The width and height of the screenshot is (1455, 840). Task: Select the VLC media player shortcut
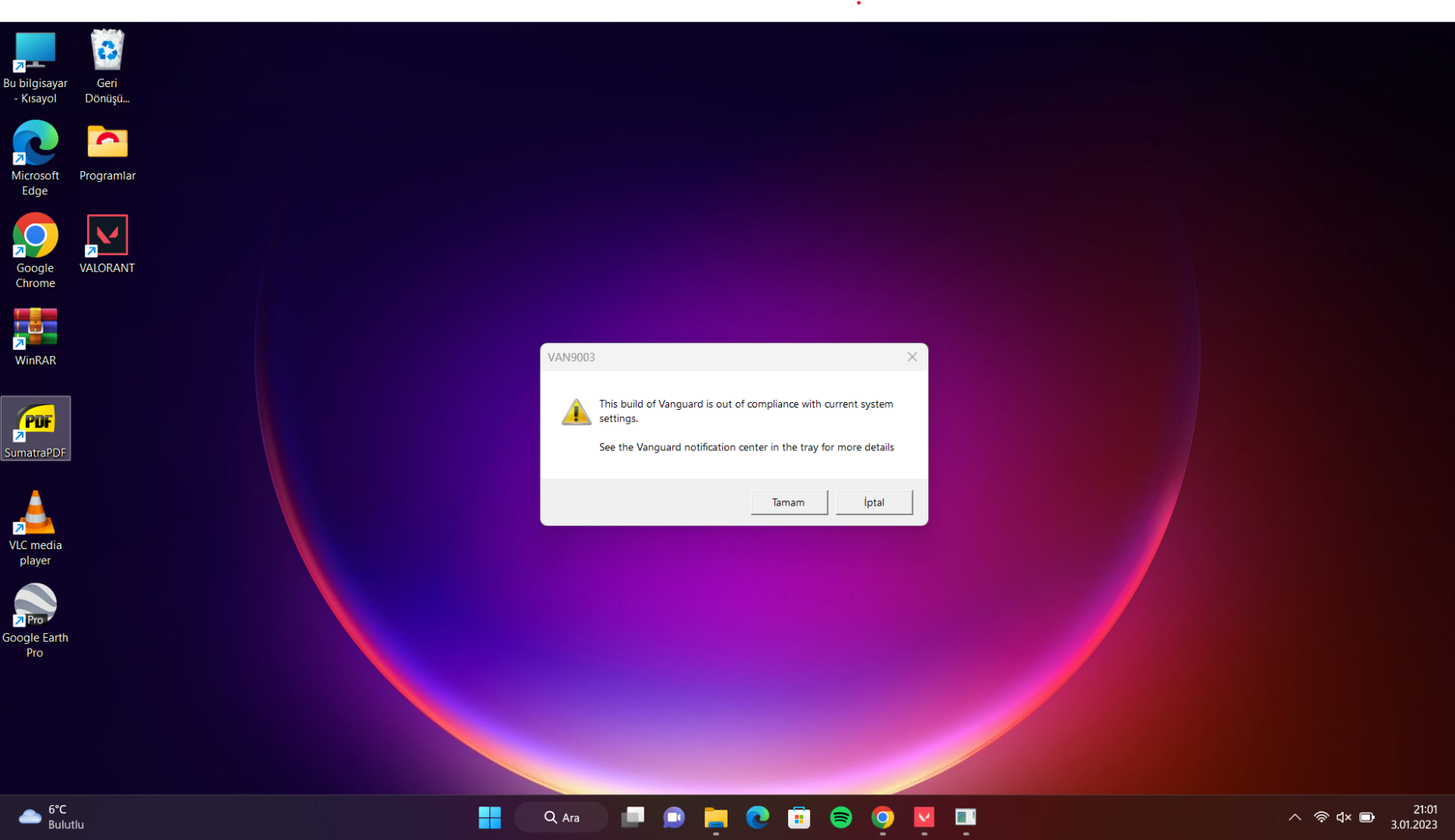click(x=35, y=528)
